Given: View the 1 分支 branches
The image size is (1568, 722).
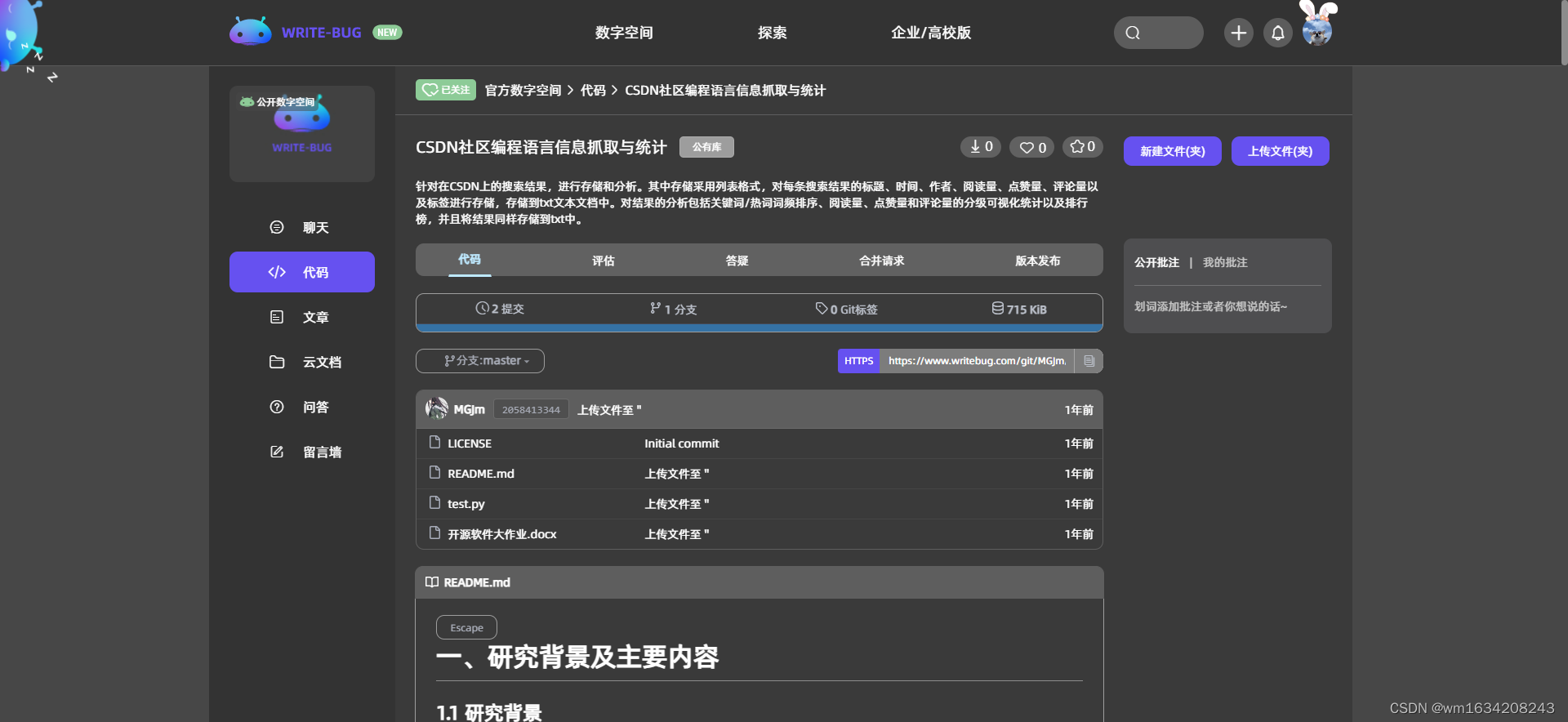Looking at the screenshot, I should point(674,309).
